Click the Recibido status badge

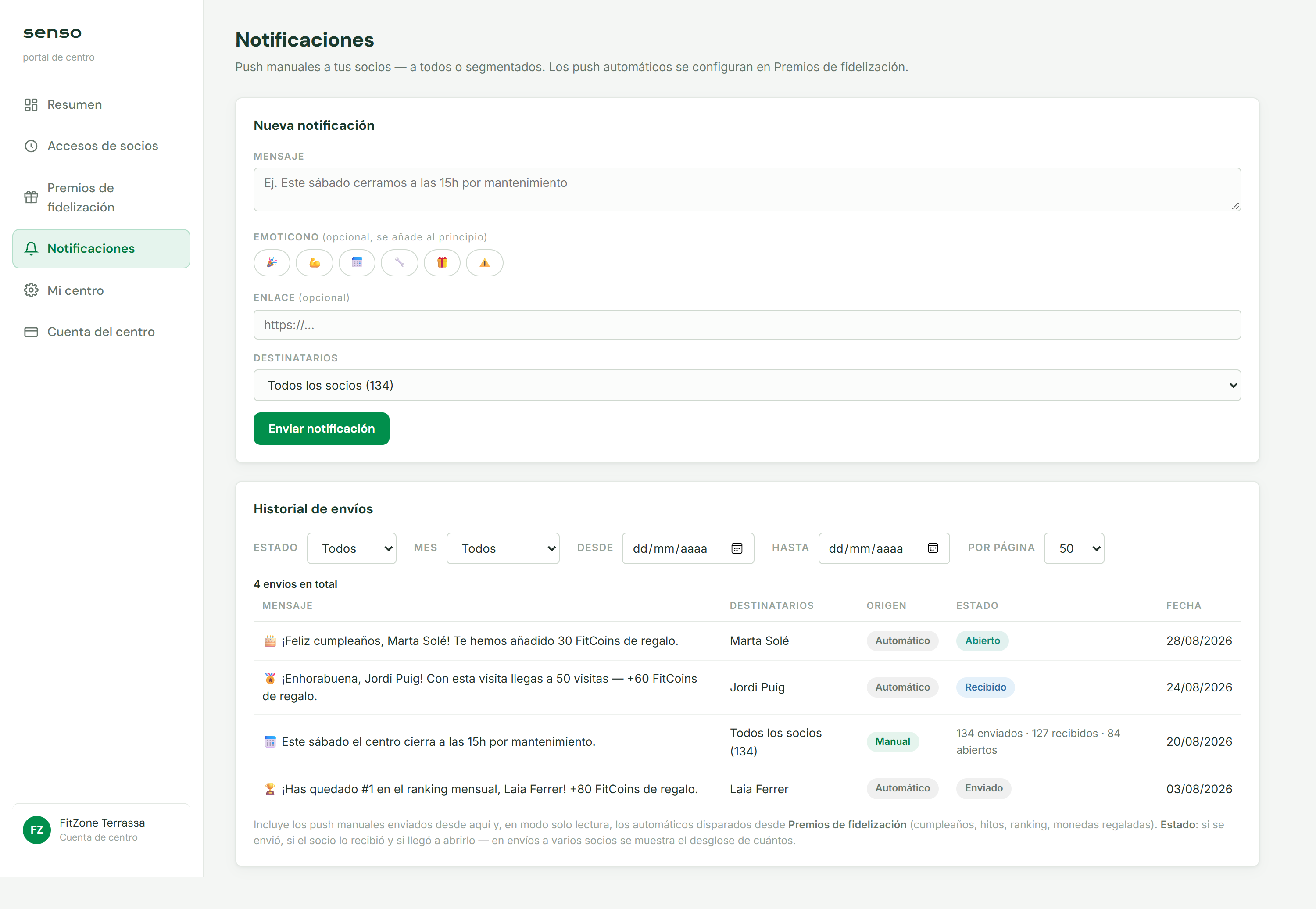coord(985,687)
